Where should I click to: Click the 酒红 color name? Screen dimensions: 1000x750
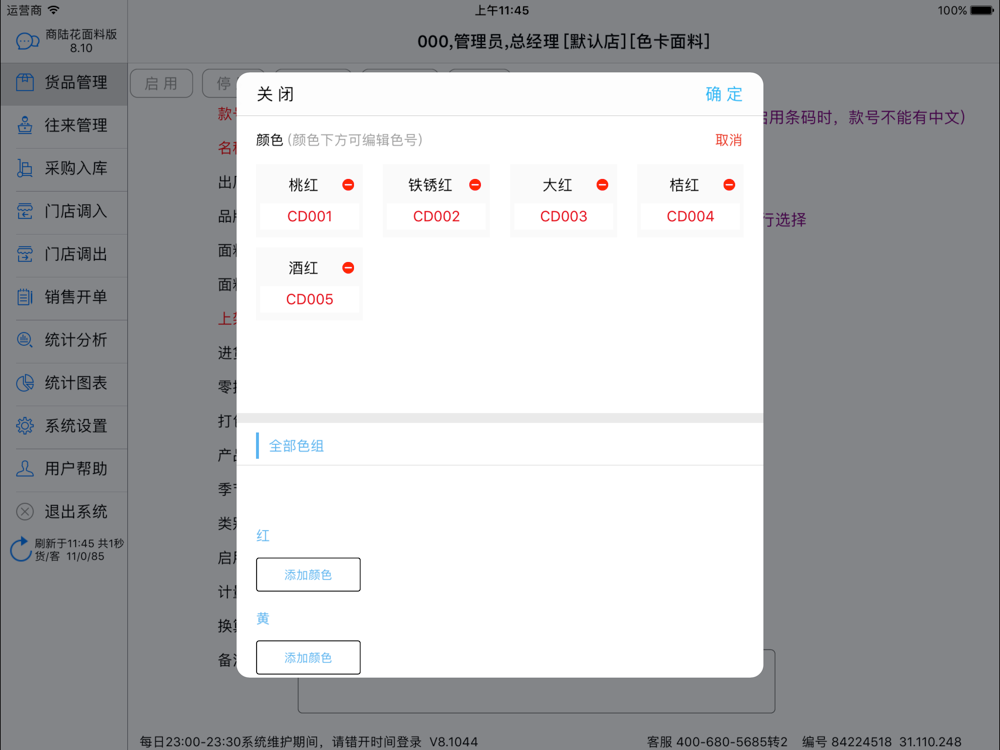(303, 268)
